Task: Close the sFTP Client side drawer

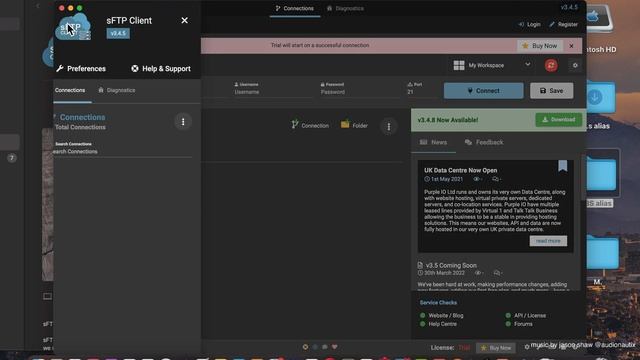Action: click(x=184, y=20)
